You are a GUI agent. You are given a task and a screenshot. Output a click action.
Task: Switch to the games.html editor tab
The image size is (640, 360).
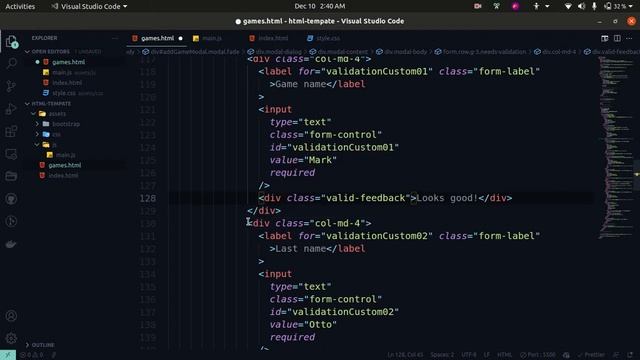[x=157, y=38]
